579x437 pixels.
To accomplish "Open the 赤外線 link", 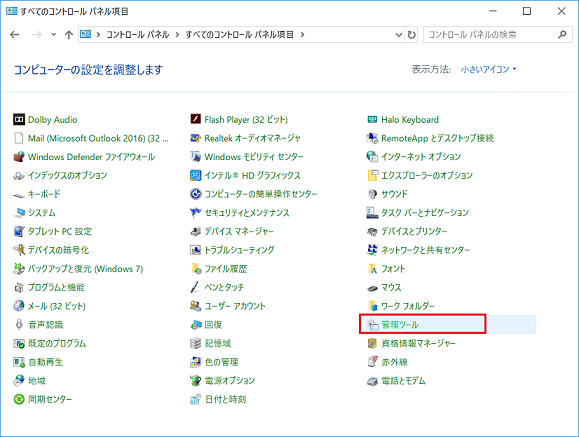I will pos(394,362).
